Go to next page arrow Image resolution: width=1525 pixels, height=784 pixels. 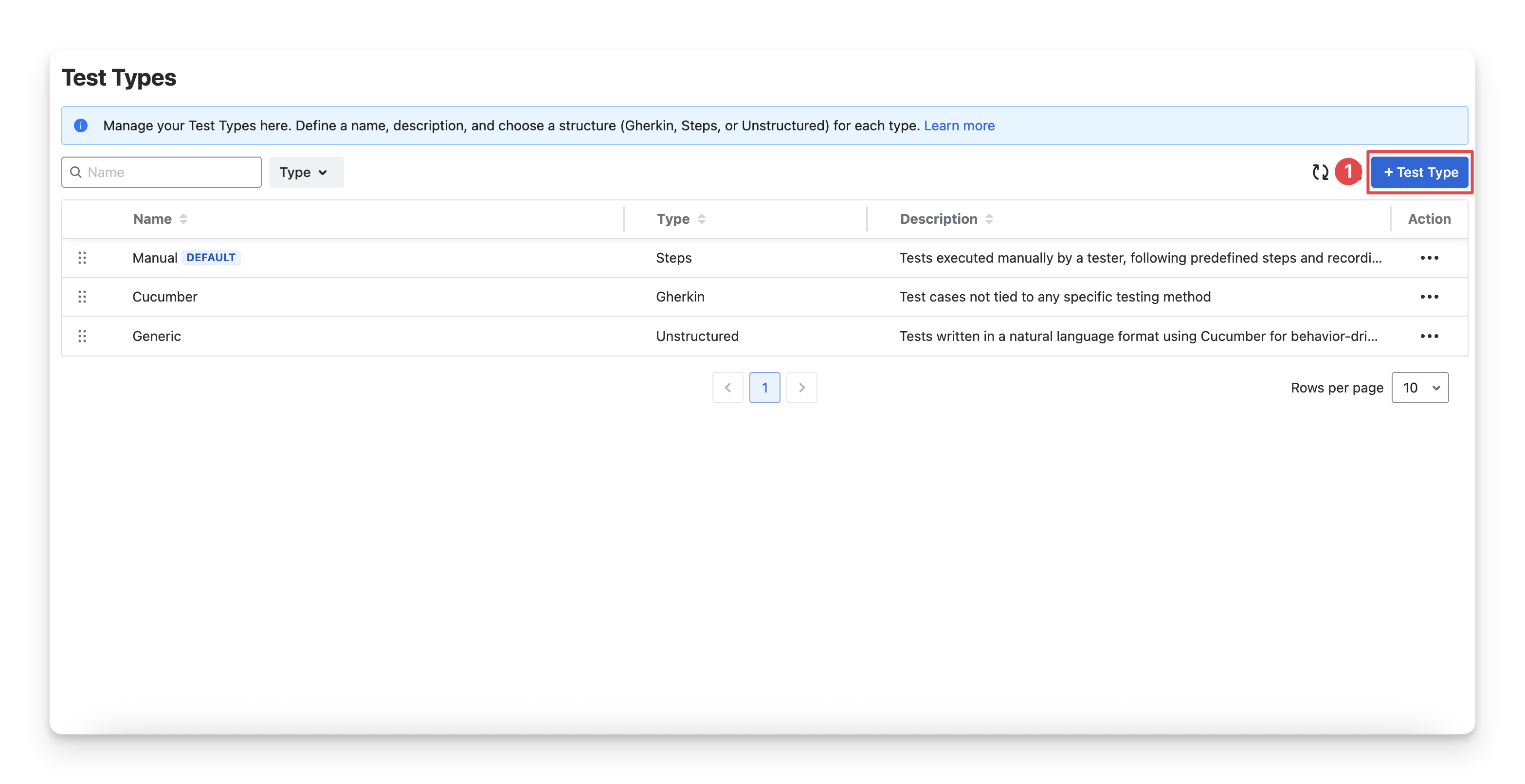[x=801, y=388]
